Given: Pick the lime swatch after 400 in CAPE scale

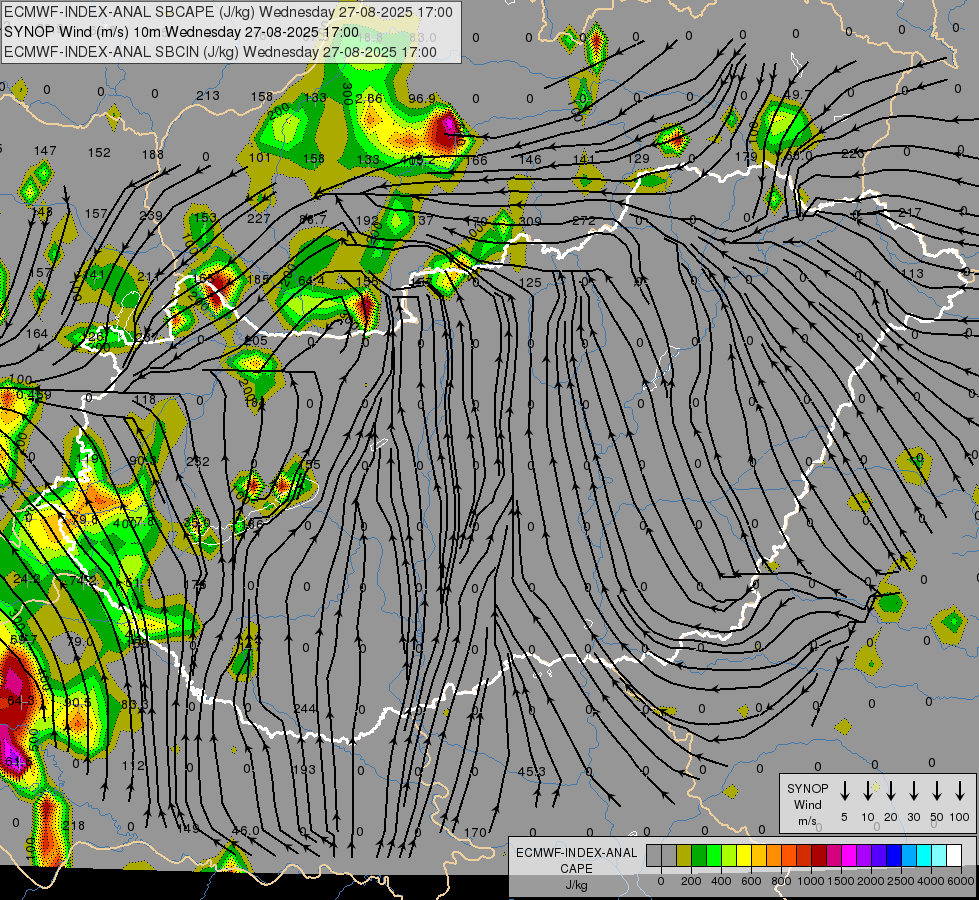Looking at the screenshot, I should [x=729, y=856].
